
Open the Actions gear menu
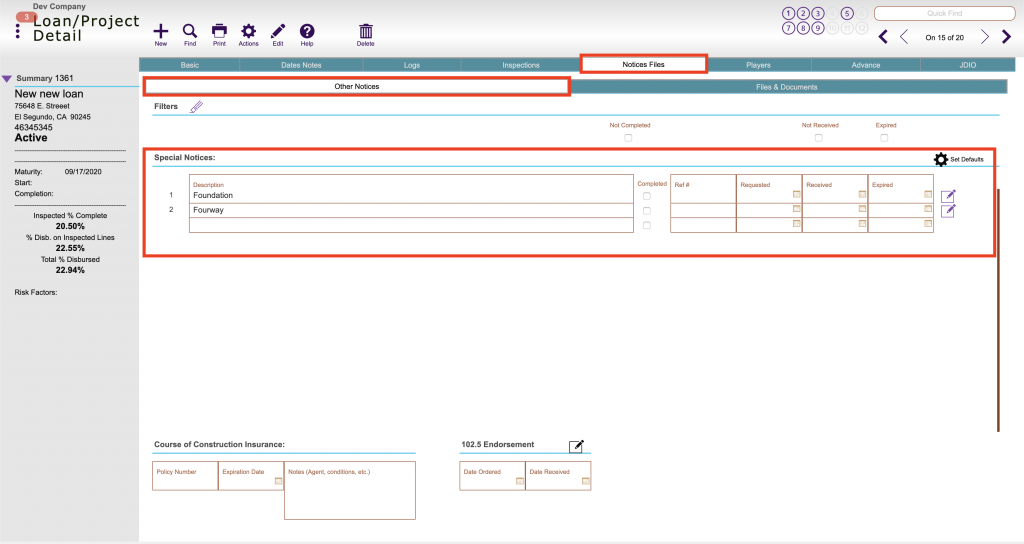point(248,32)
